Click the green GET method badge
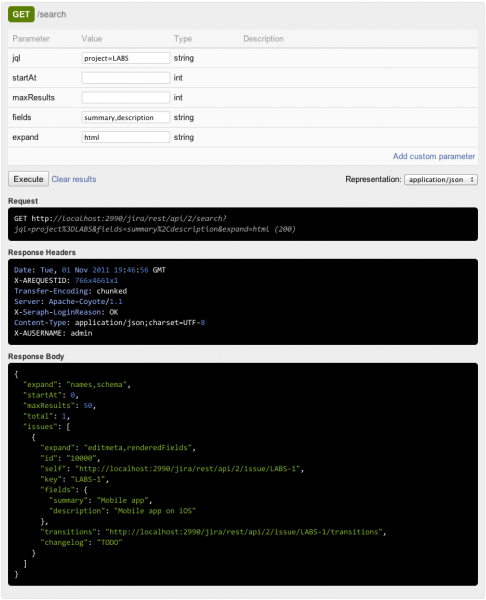486x600 pixels. (x=21, y=15)
